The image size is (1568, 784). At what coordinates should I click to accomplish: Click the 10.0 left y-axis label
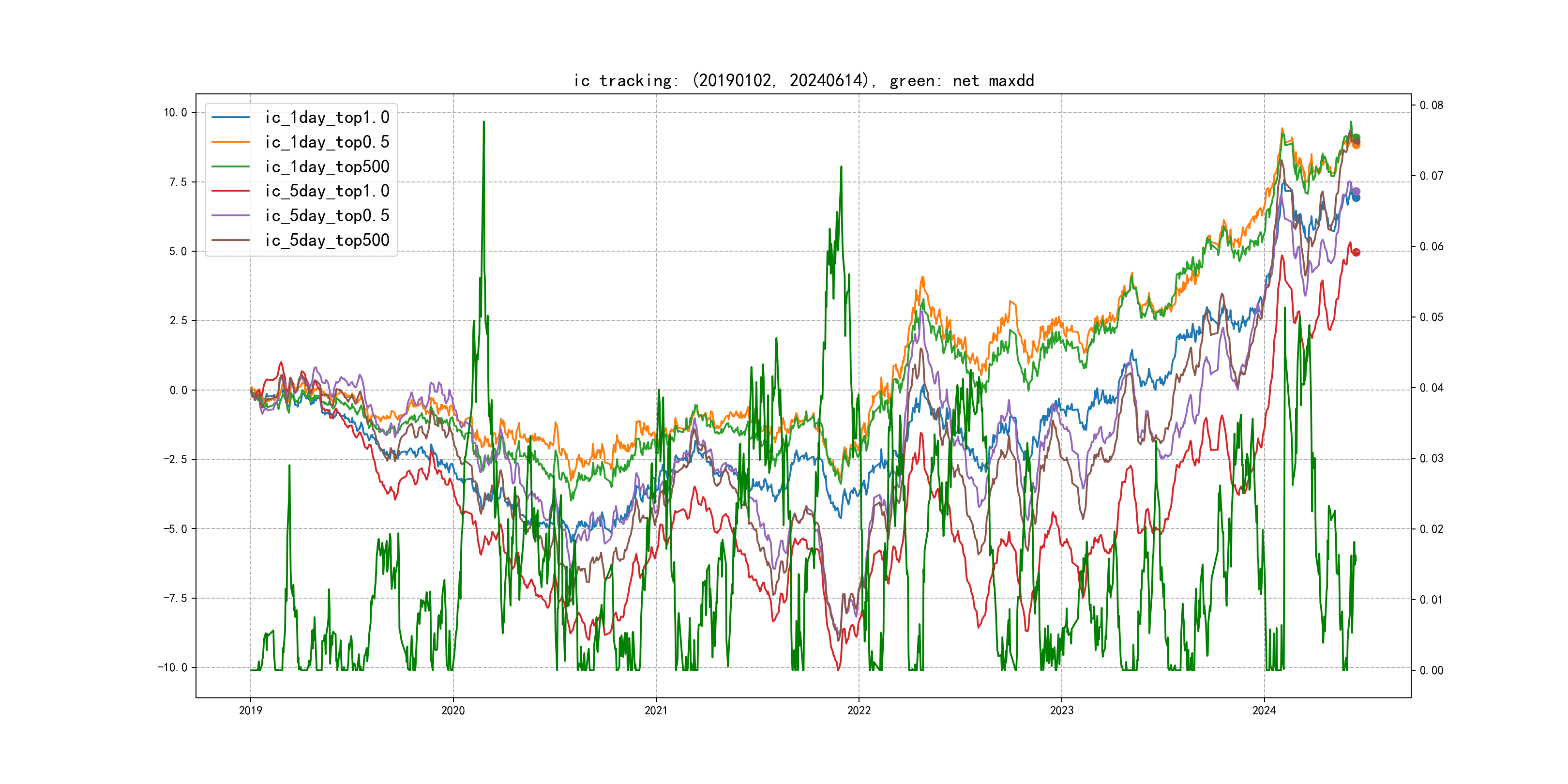click(x=175, y=113)
